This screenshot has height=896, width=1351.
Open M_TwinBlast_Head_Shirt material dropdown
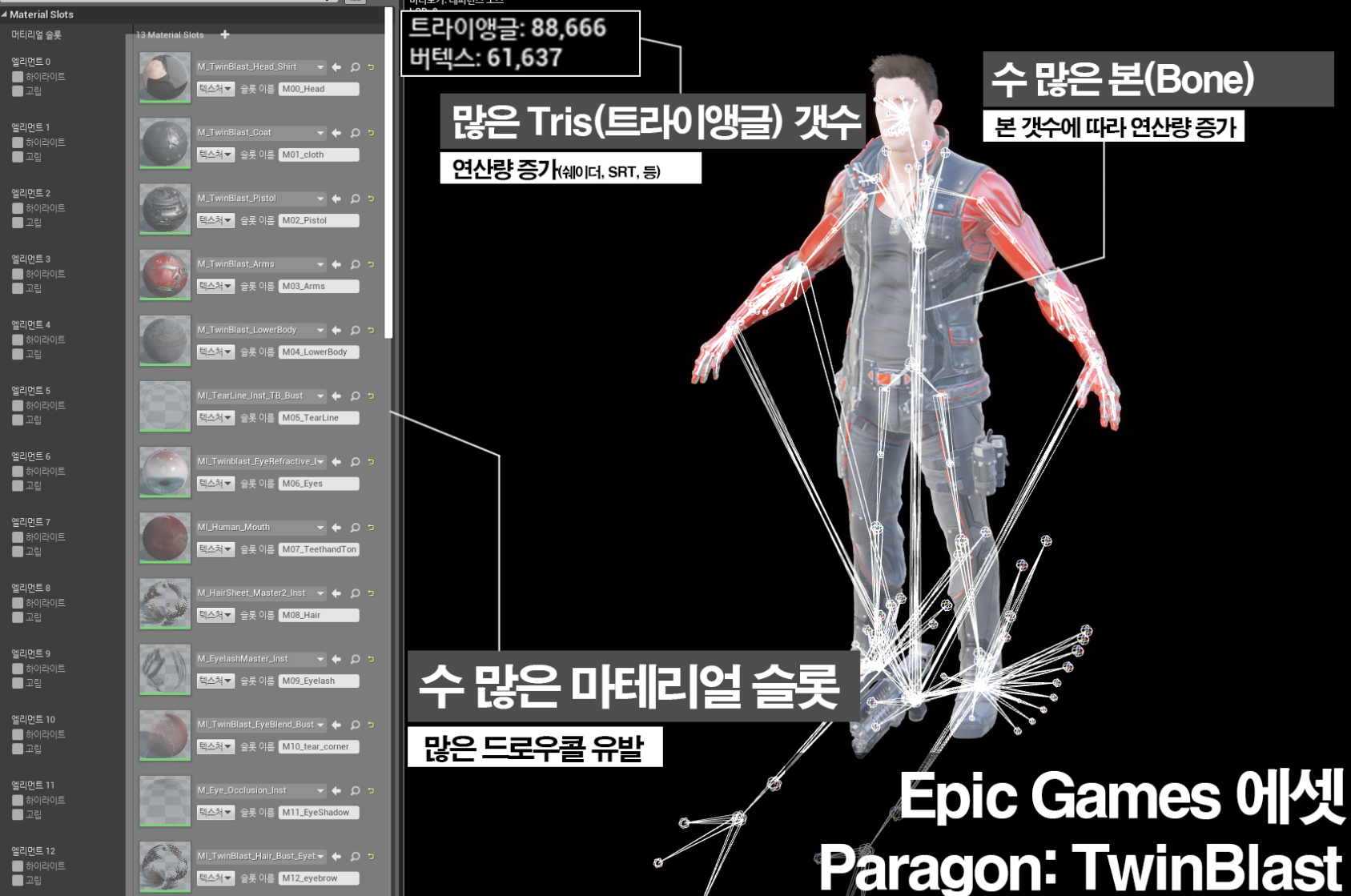point(261,67)
